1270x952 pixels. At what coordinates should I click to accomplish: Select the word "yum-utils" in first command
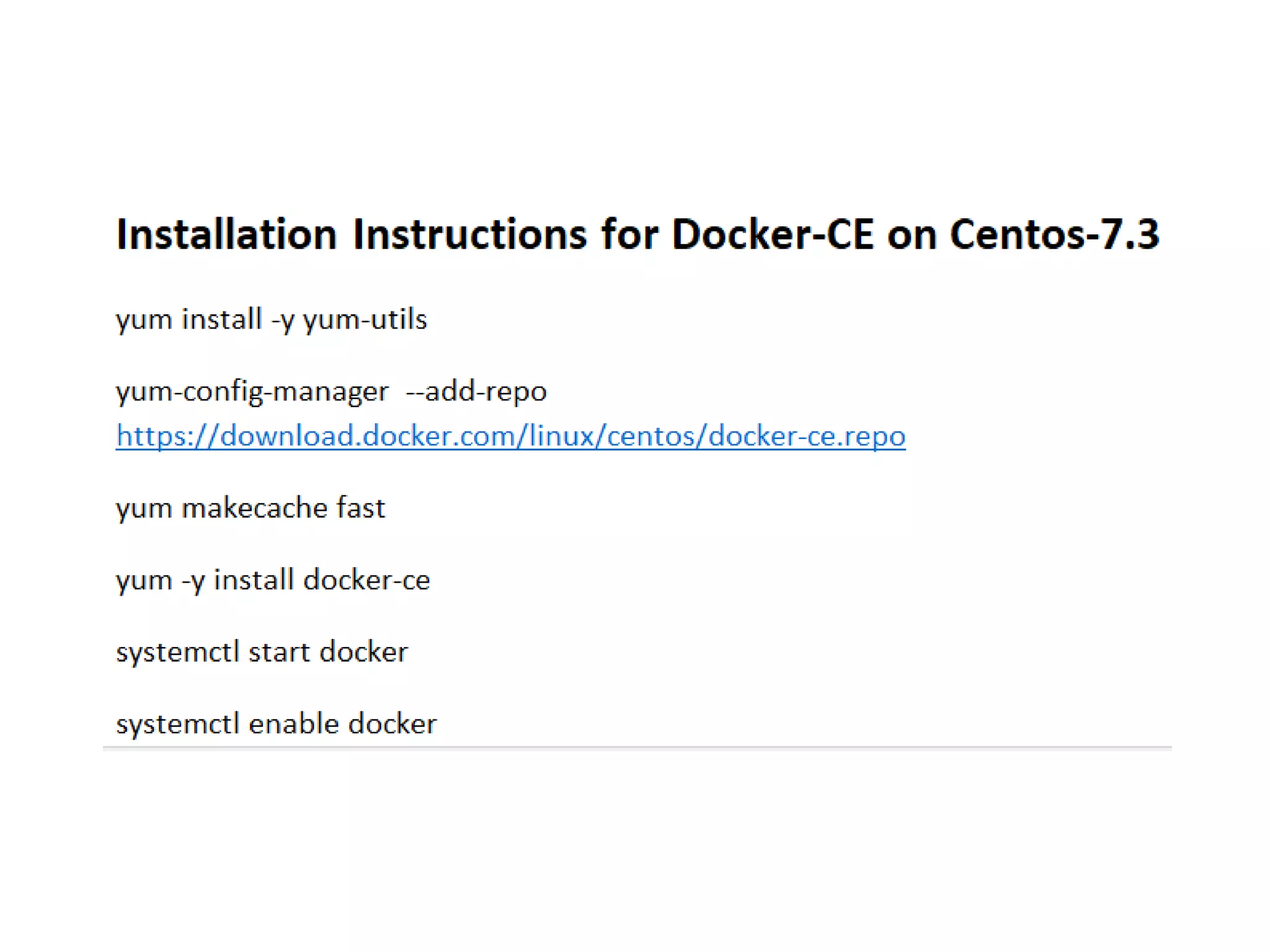tap(365, 320)
